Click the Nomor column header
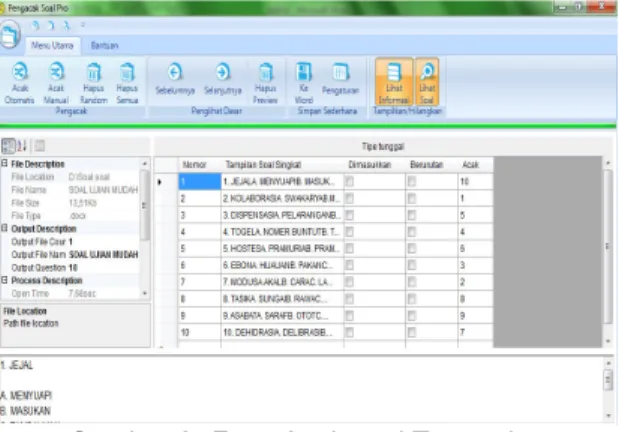The width and height of the screenshot is (619, 432). point(199,165)
